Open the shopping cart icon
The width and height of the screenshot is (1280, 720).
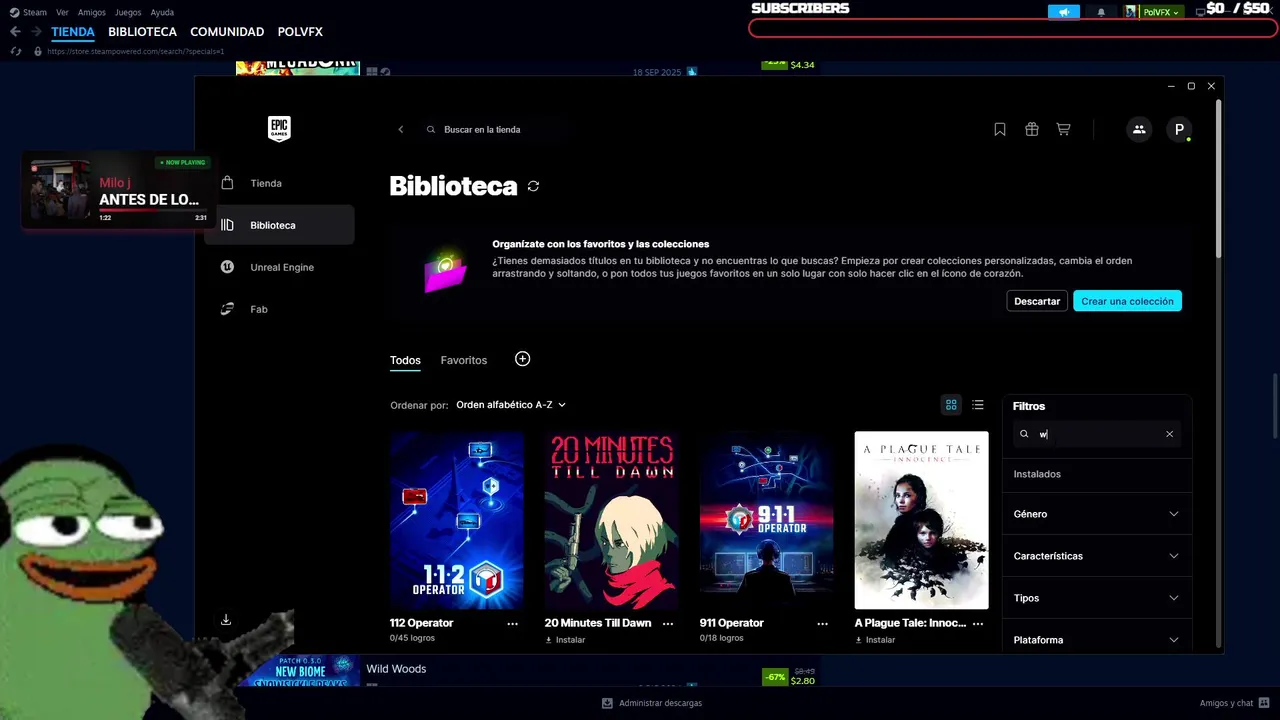pyautogui.click(x=1063, y=129)
